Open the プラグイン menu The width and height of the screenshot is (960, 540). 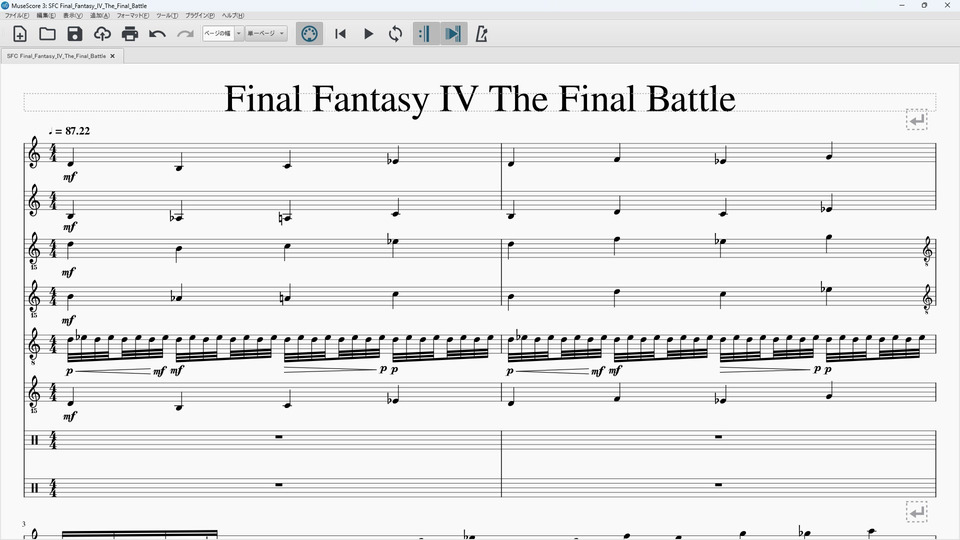200,15
